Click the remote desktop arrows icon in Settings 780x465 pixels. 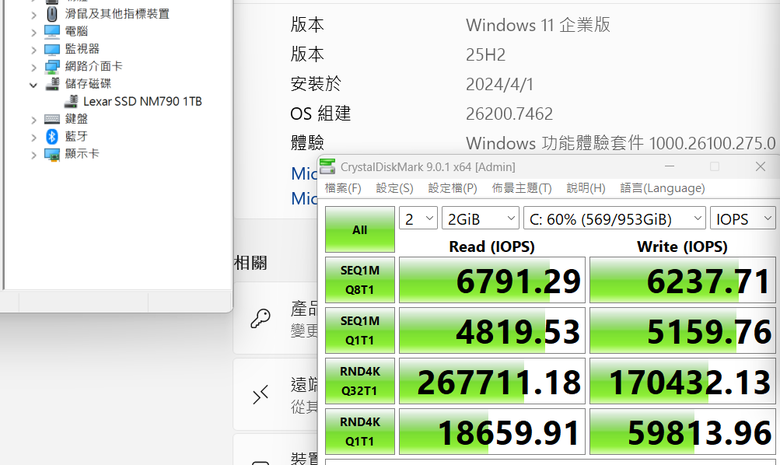click(x=260, y=395)
